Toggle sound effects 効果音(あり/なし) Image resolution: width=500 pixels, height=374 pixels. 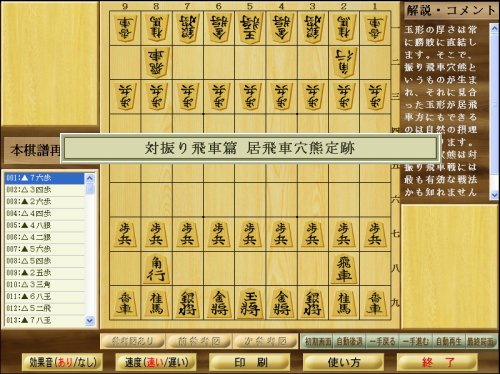point(62,362)
